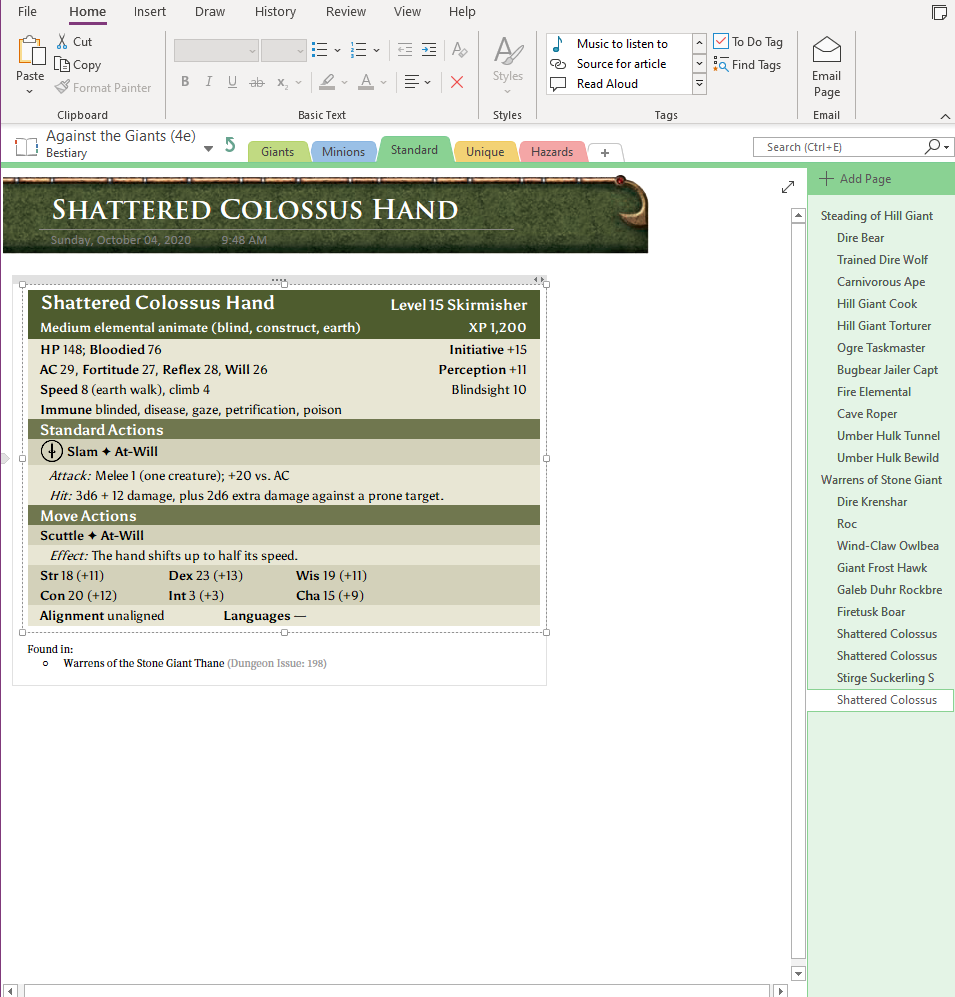The height and width of the screenshot is (997, 955).
Task: Decrease indent position
Action: click(x=404, y=50)
